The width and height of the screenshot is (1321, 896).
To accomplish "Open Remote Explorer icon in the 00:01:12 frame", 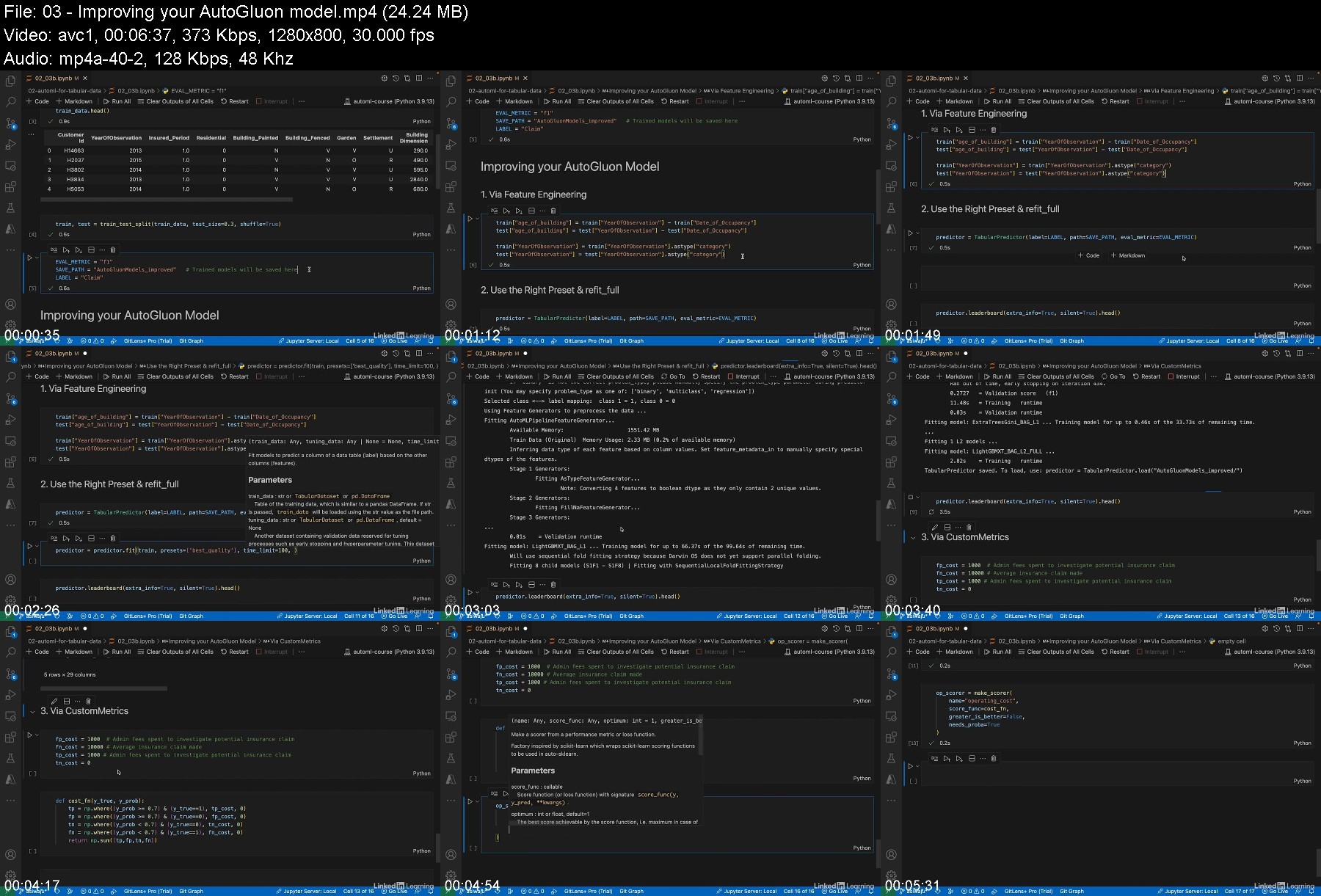I will 451,166.
